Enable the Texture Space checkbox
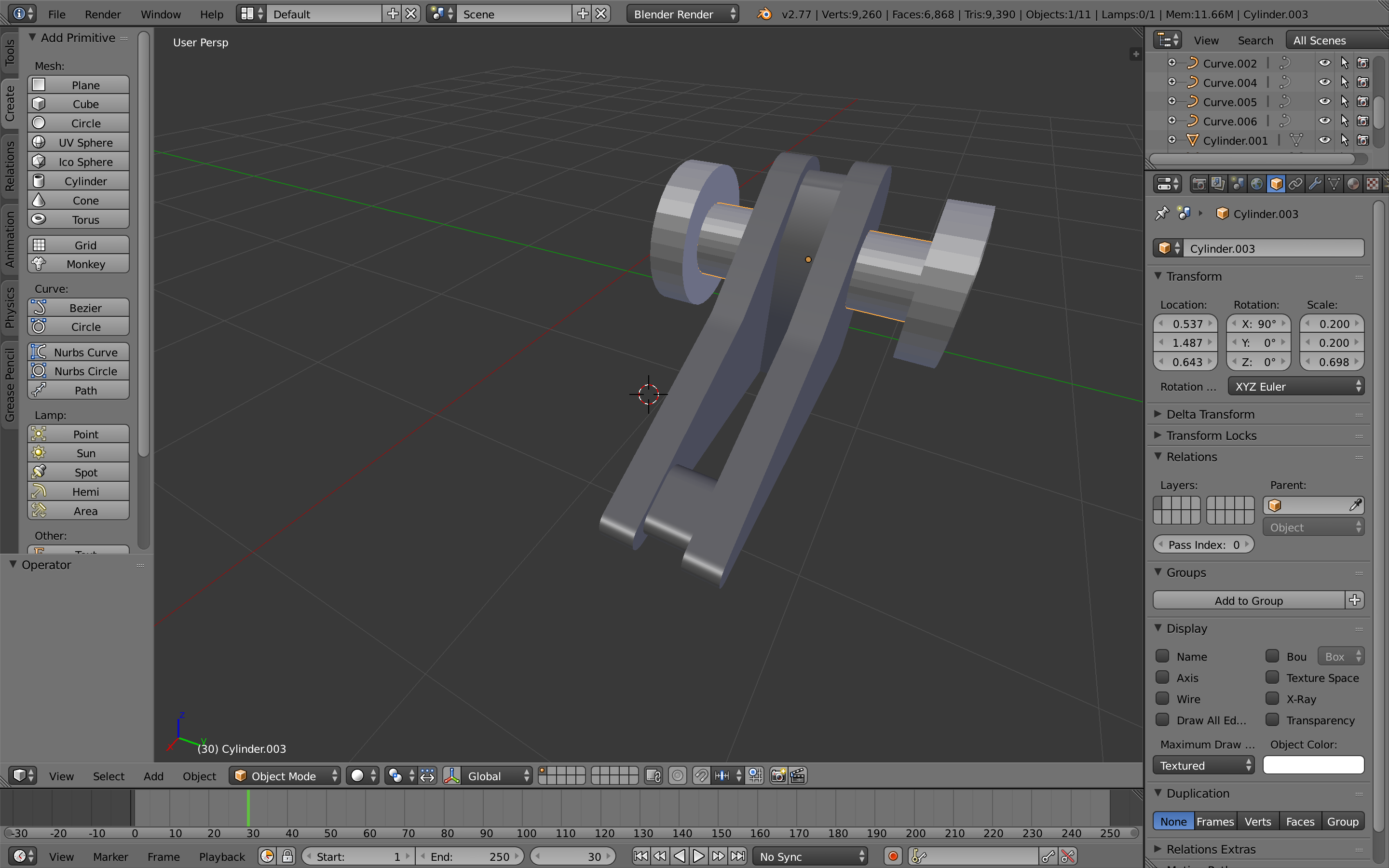Image resolution: width=1389 pixels, height=868 pixels. point(1272,678)
